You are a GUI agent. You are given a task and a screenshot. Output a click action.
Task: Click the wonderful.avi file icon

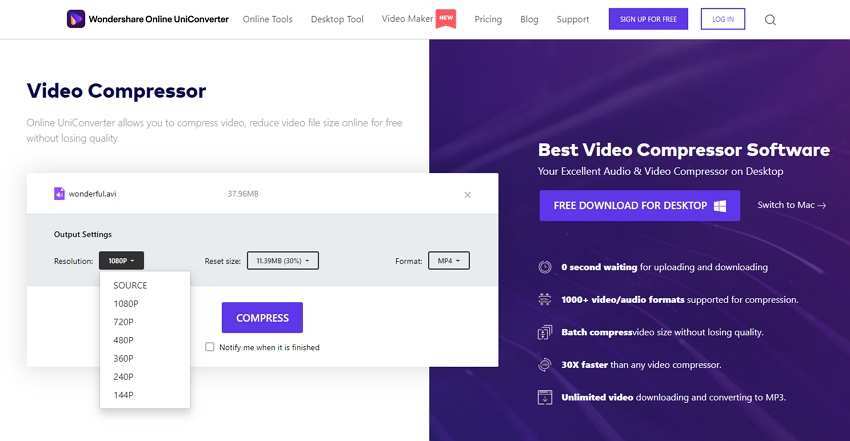(x=59, y=194)
